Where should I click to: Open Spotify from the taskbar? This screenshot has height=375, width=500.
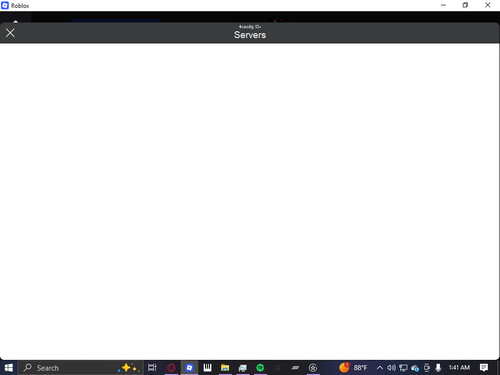(x=260, y=368)
